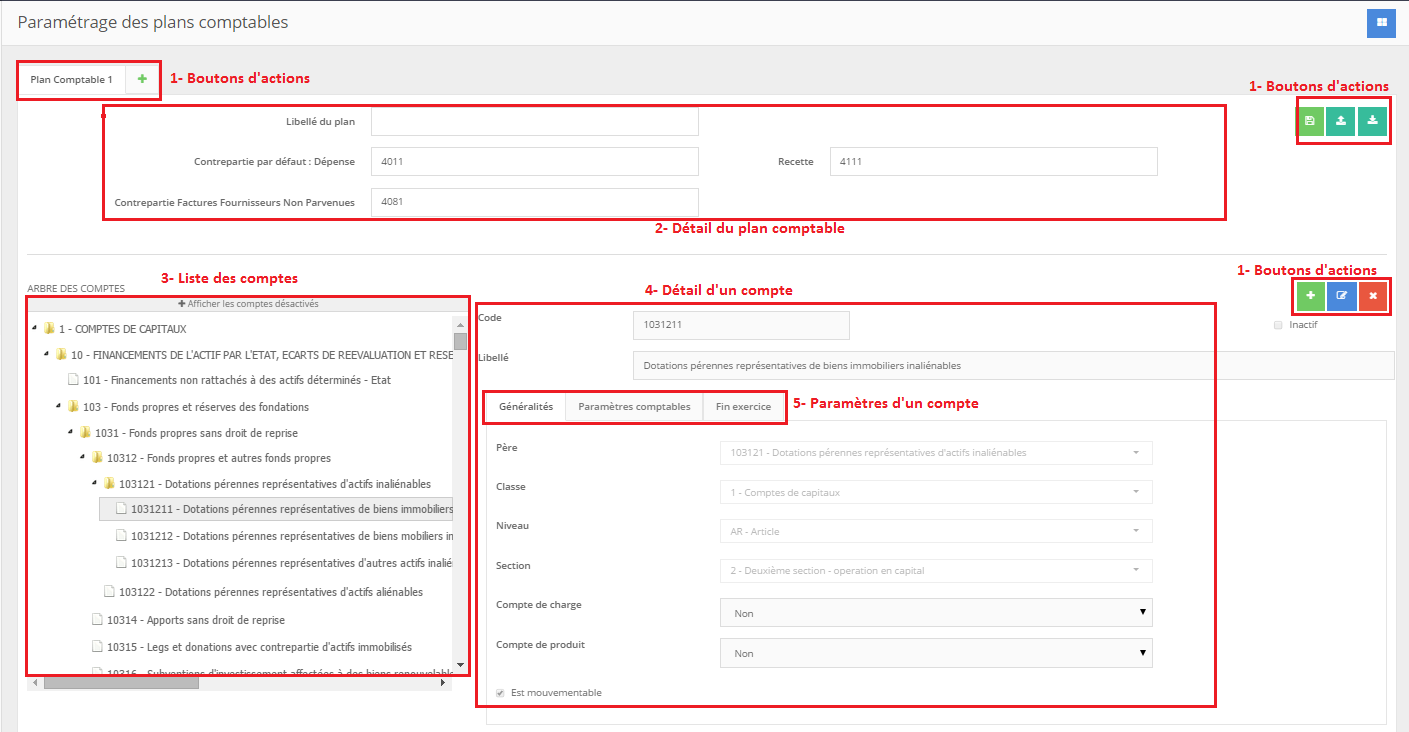Click the blue grid icon top right
This screenshot has height=732, width=1409.
1381,22
